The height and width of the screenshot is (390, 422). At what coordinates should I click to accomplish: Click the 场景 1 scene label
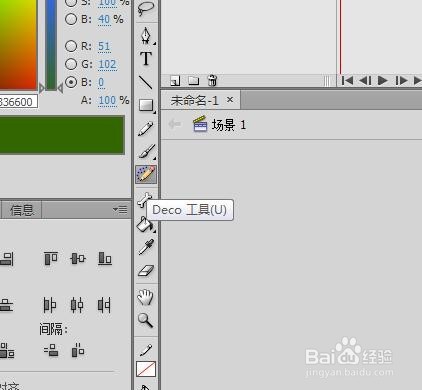point(229,125)
